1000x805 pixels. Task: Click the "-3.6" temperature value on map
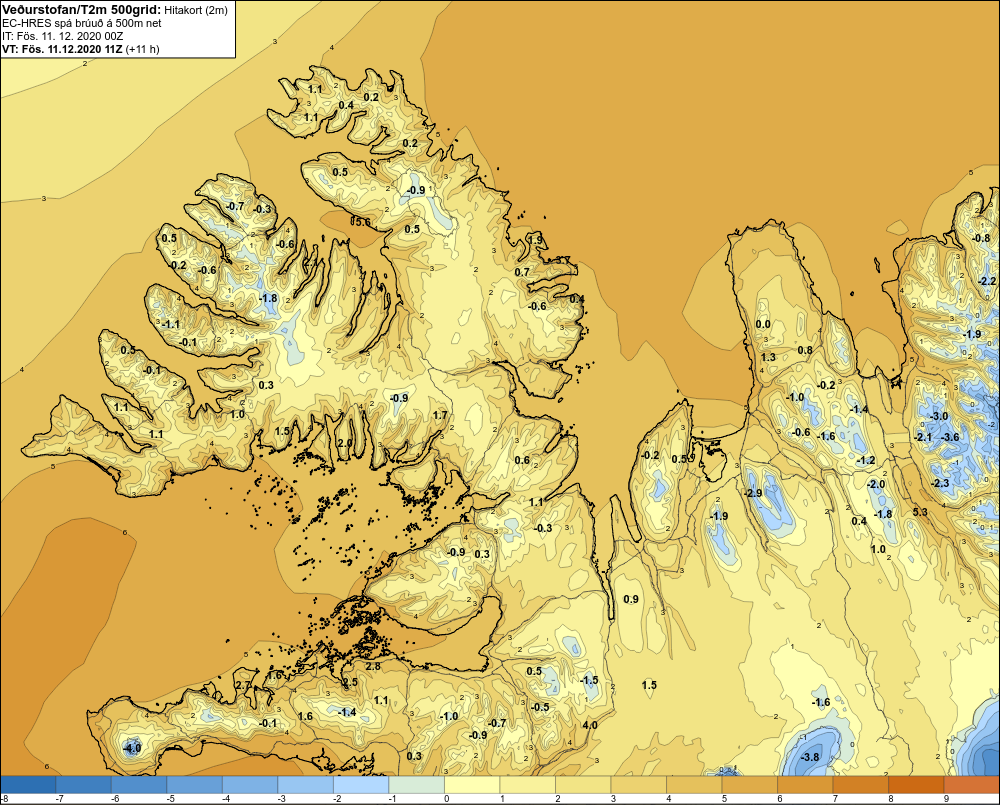point(950,437)
